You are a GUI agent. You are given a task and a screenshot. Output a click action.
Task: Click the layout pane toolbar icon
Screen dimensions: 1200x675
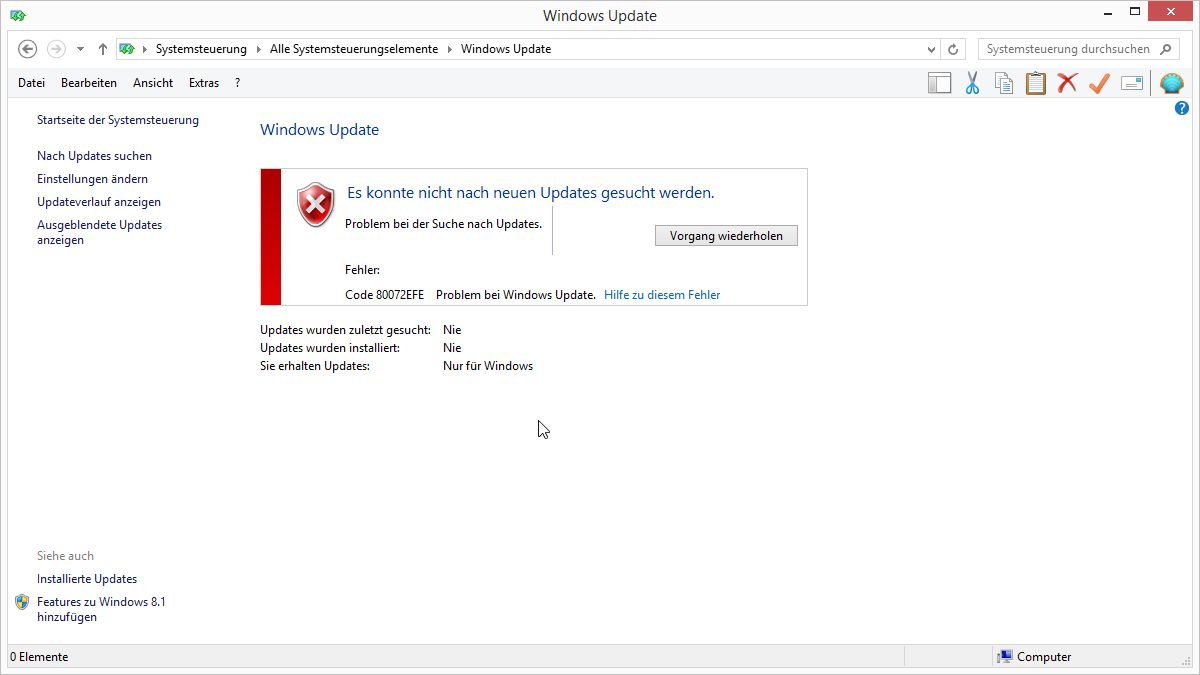[940, 83]
